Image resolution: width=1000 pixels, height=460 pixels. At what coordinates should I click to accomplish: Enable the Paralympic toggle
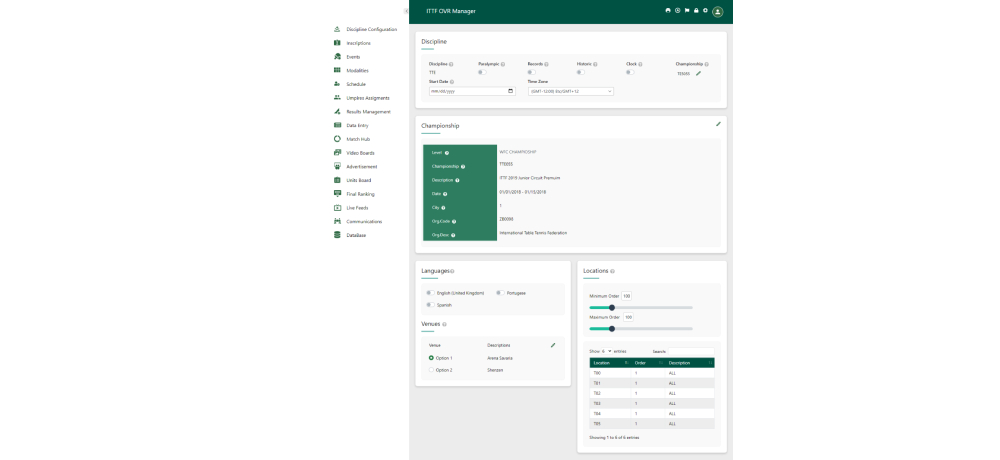pos(481,72)
